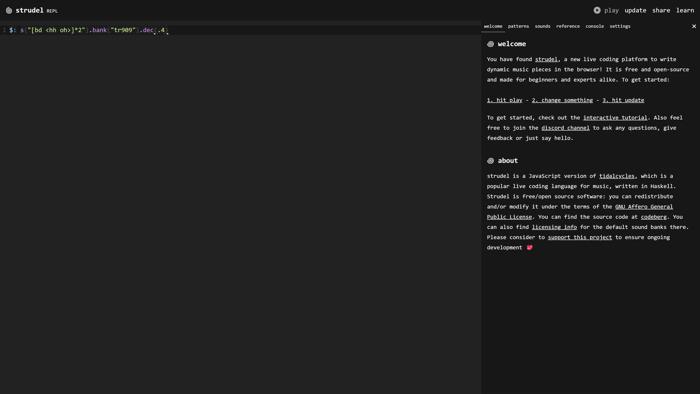Switch to the patterns tab
This screenshot has width=700, height=394.
pyautogui.click(x=518, y=26)
